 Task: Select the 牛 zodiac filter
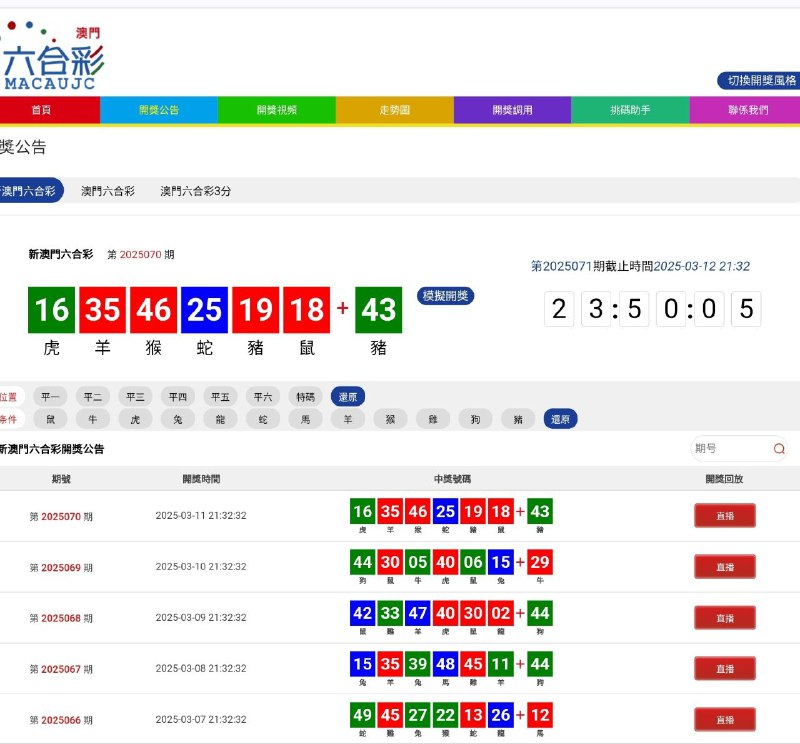[x=92, y=419]
